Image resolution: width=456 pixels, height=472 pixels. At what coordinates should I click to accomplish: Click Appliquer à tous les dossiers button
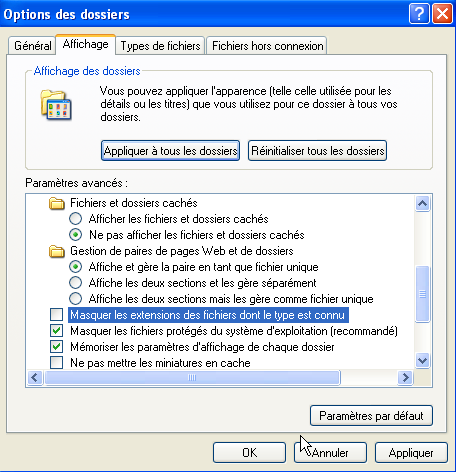coord(170,151)
